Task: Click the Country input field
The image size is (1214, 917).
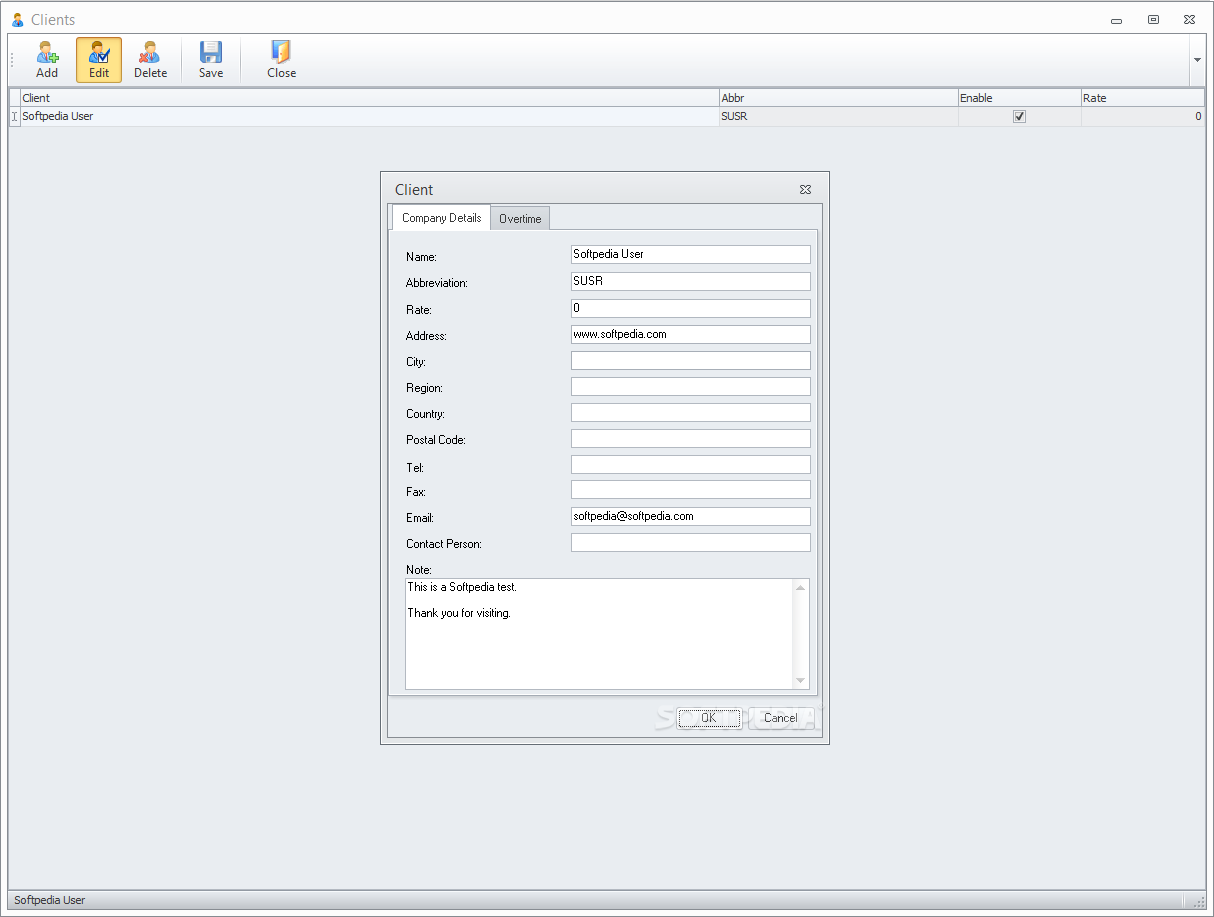Action: point(691,412)
